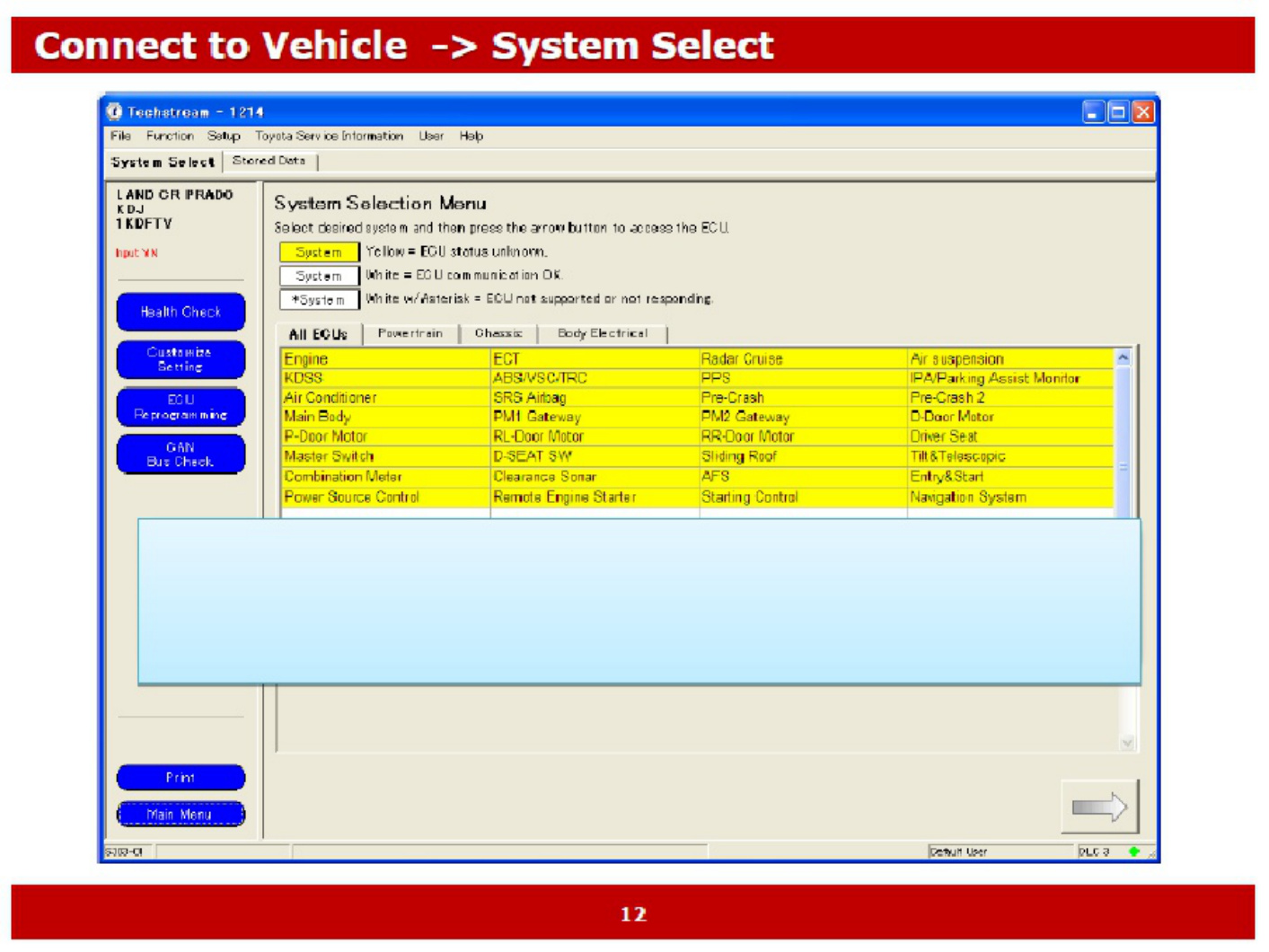Image resolution: width=1269 pixels, height=952 pixels.
Task: Click the Customize Setting button
Action: 181,359
